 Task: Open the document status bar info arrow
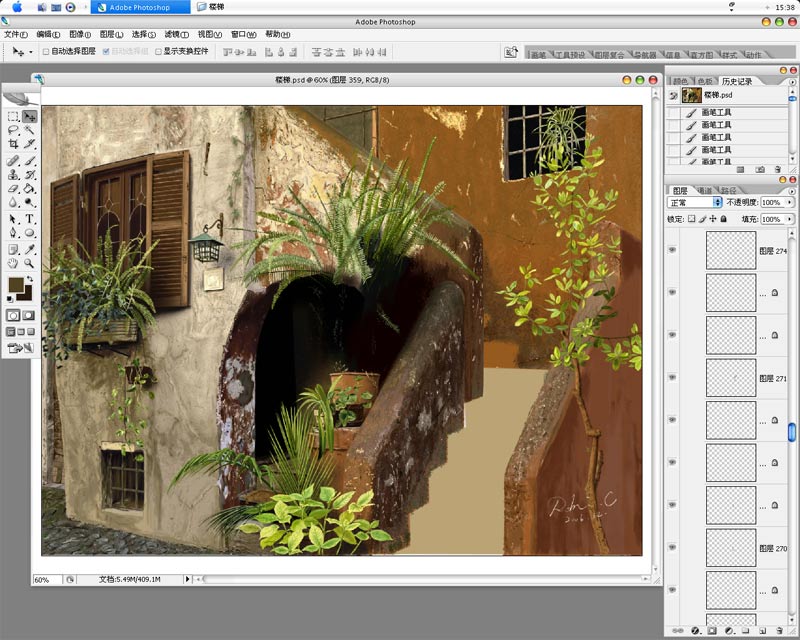coord(187,579)
